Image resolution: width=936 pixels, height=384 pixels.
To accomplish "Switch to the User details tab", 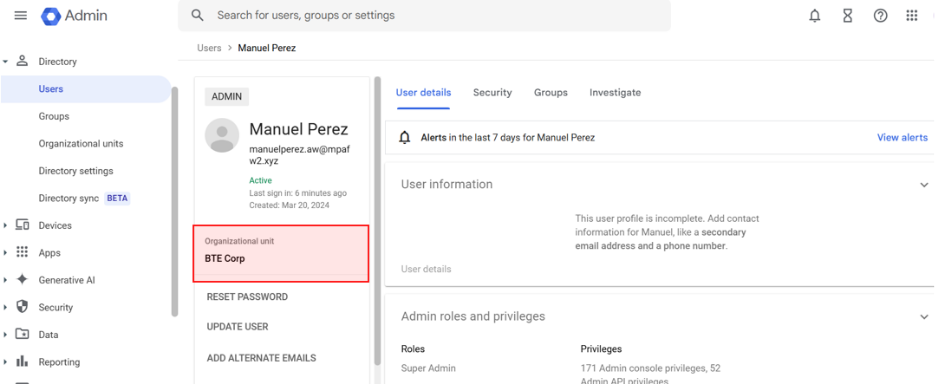I will (x=423, y=93).
